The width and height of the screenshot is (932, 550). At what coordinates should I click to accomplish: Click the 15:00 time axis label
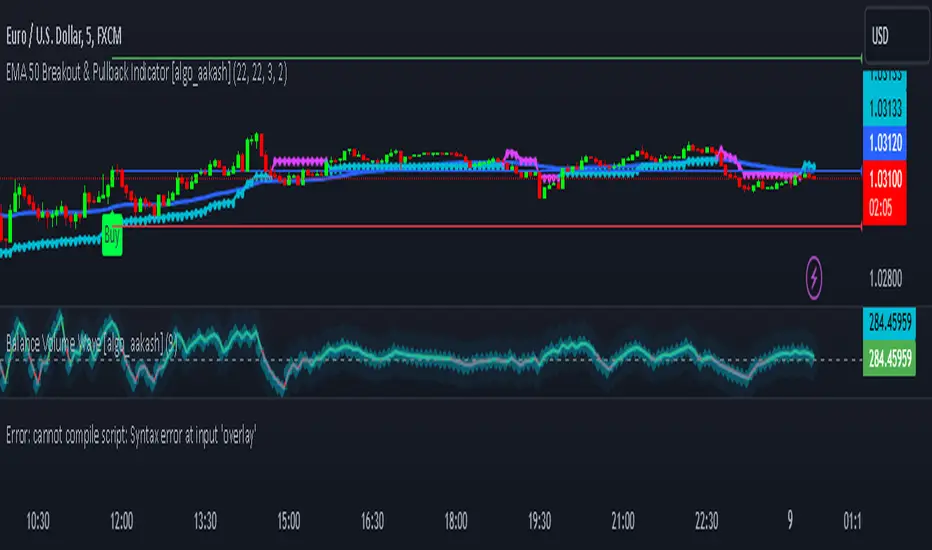pyautogui.click(x=289, y=521)
